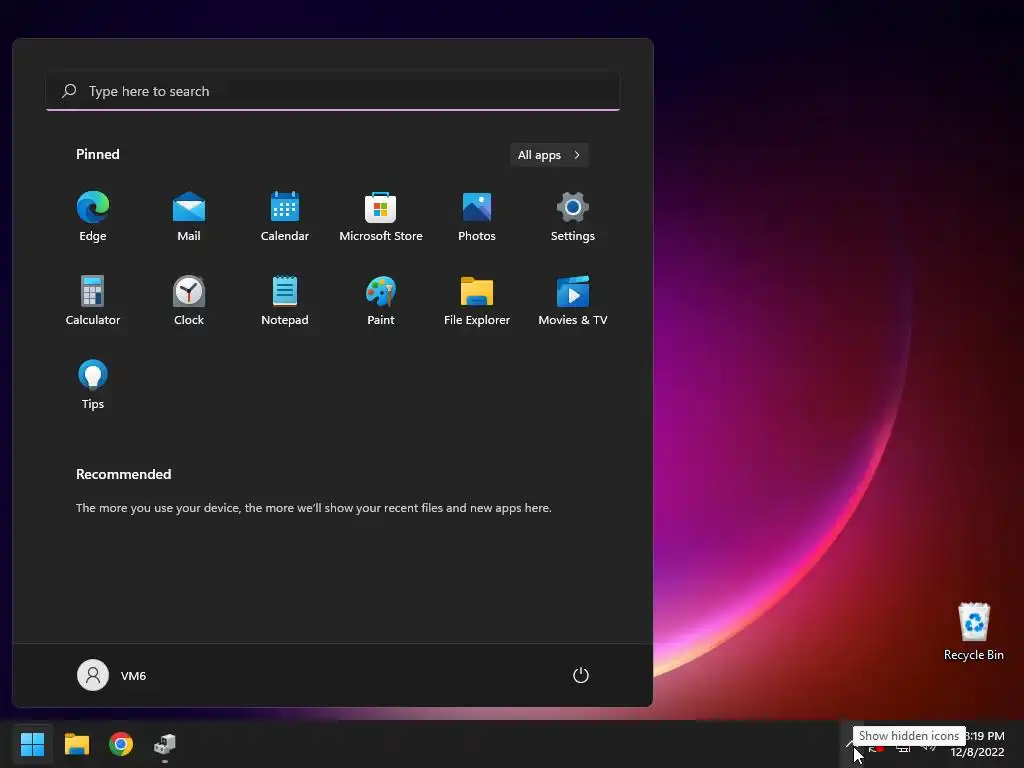Select the Pinned section heading

click(x=98, y=154)
